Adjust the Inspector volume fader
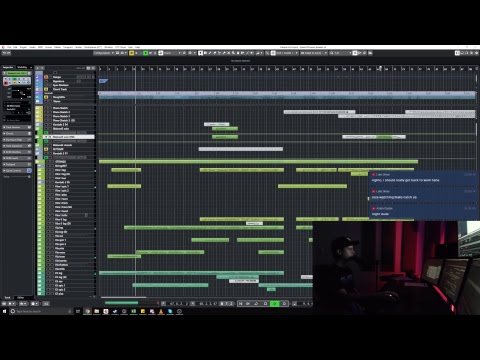This screenshot has width=480, height=360. point(21,90)
